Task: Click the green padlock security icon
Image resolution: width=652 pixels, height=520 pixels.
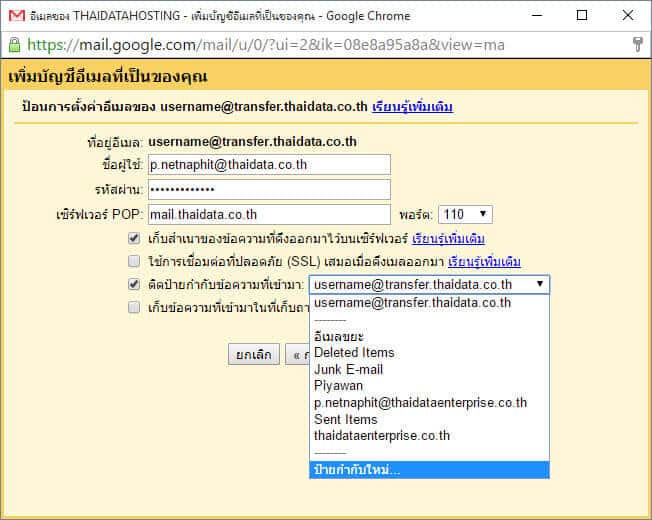Action: pos(14,44)
